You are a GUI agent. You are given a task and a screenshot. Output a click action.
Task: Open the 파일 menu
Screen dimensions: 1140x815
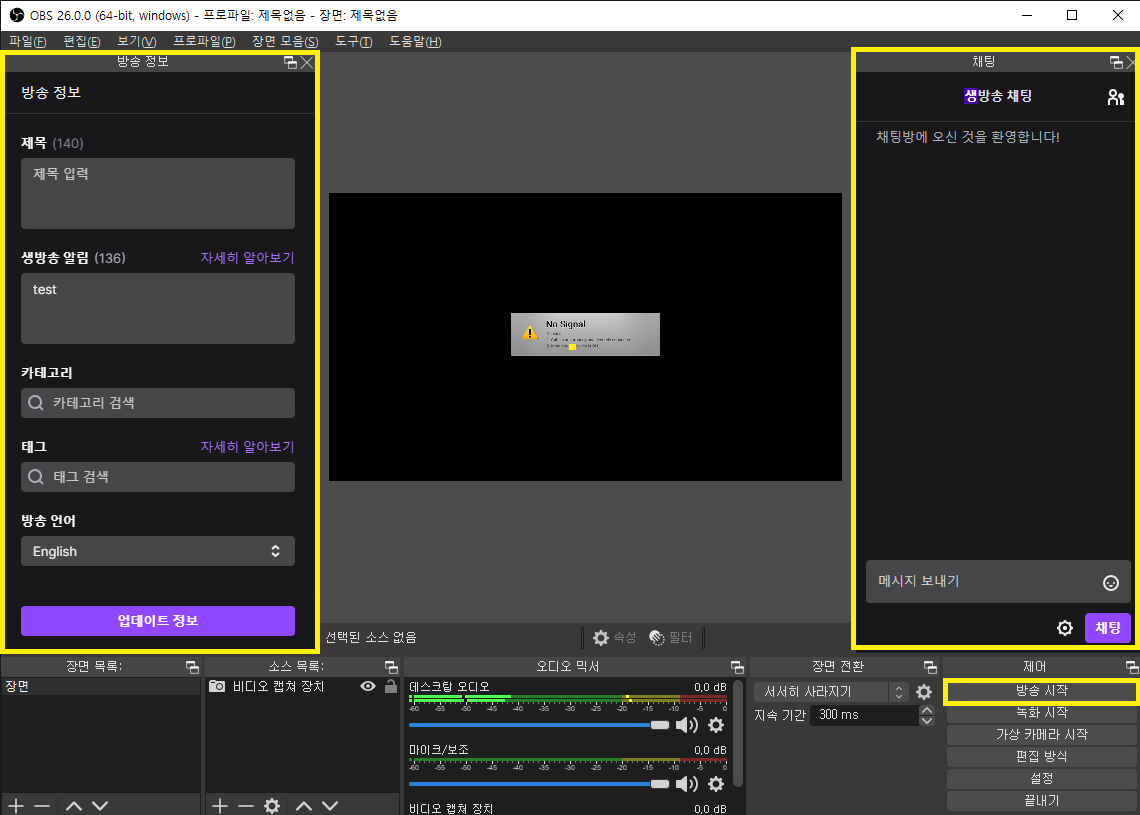coord(27,41)
